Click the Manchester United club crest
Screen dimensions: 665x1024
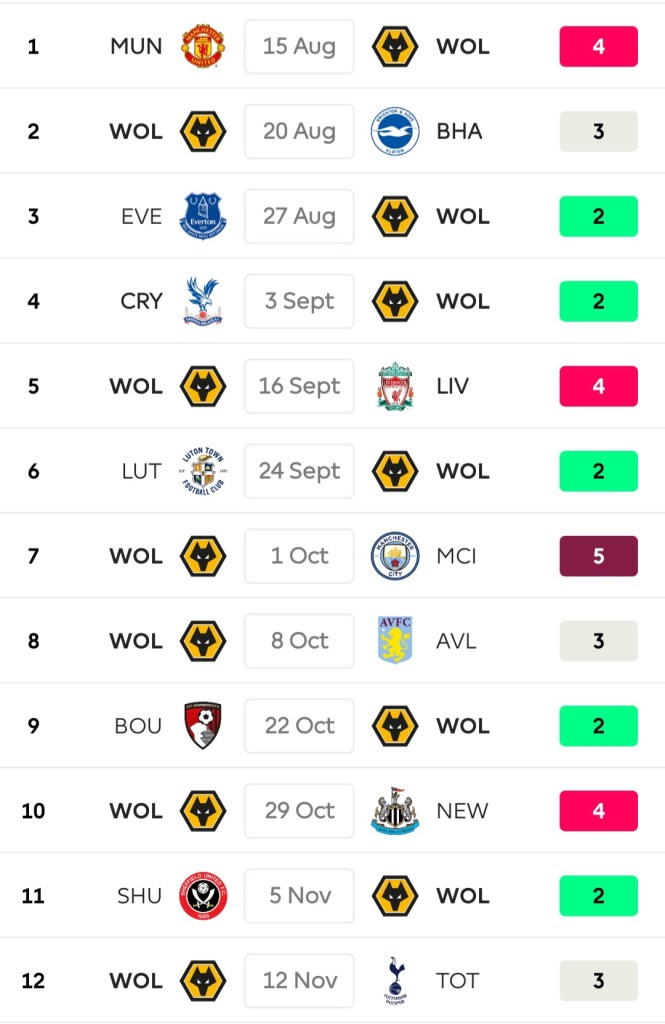pos(202,47)
